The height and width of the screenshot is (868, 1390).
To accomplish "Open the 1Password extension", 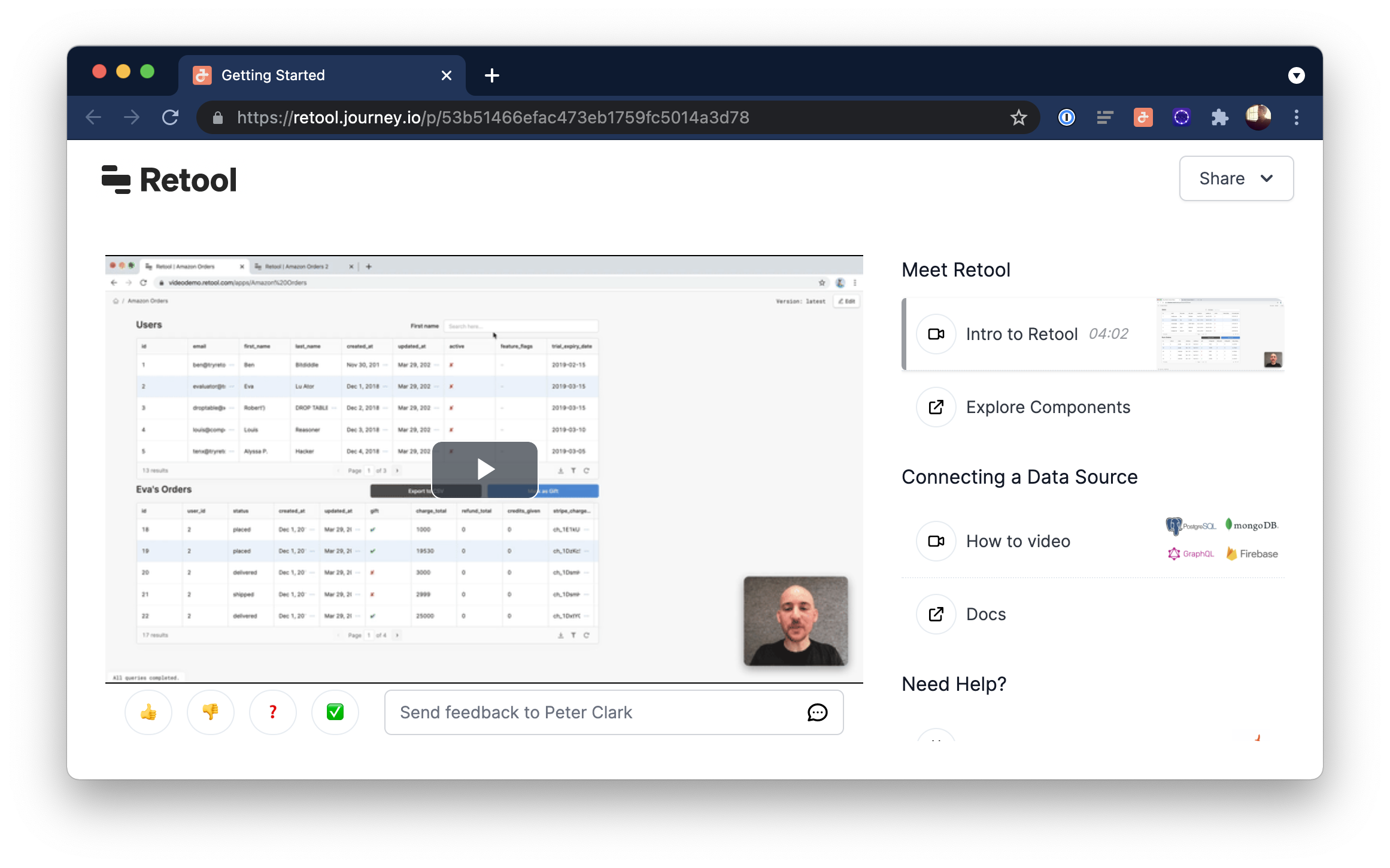I will tap(1067, 117).
